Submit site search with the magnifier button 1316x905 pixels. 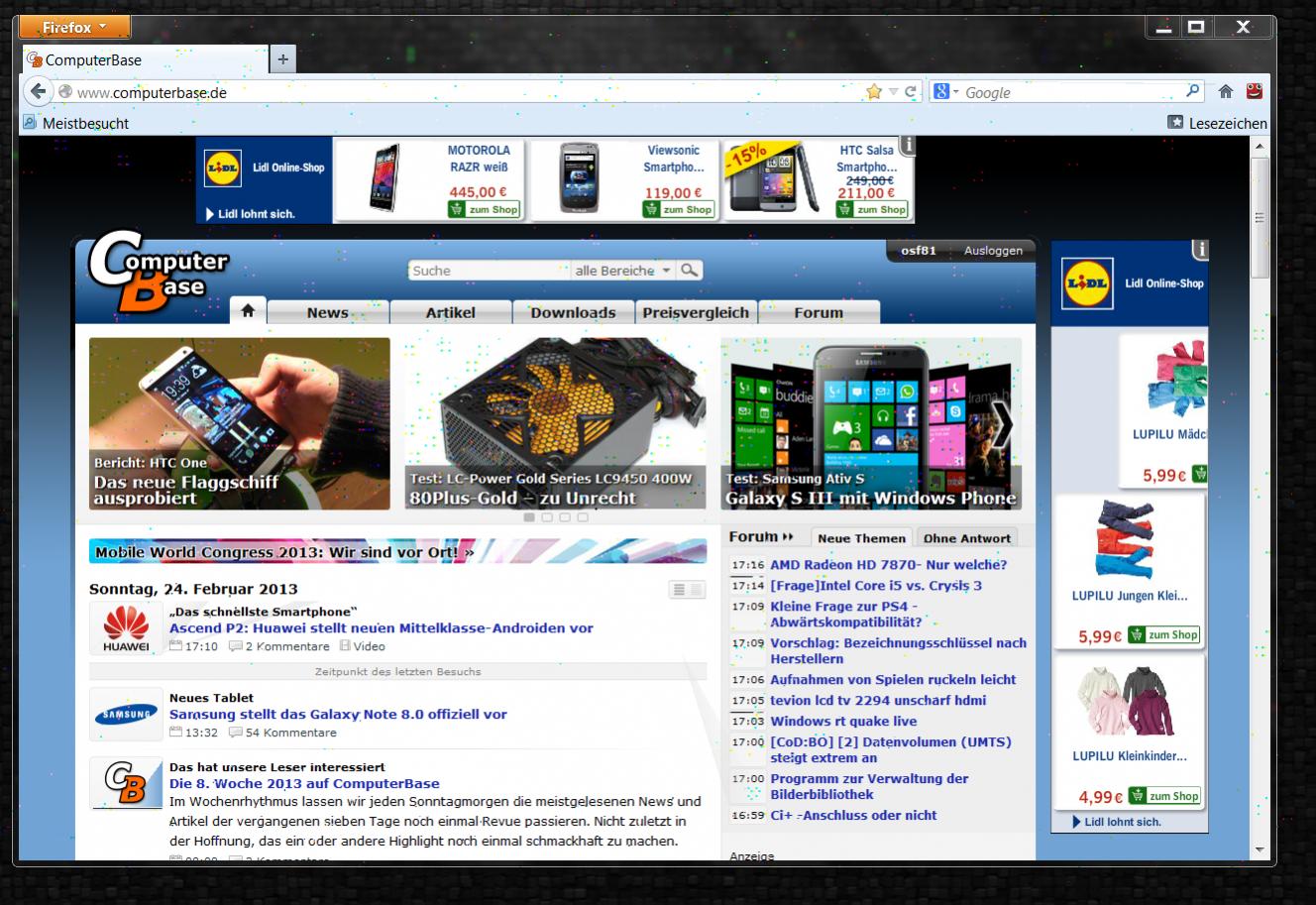(x=690, y=270)
